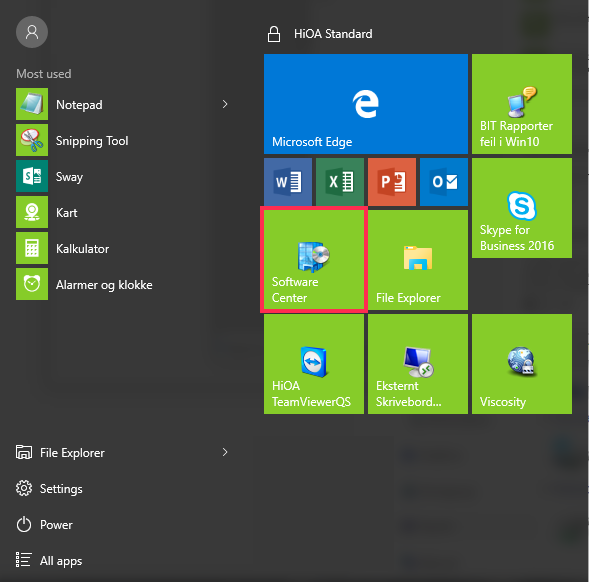
Task: Launch Eksternt Skrivebord tile
Action: coord(418,364)
